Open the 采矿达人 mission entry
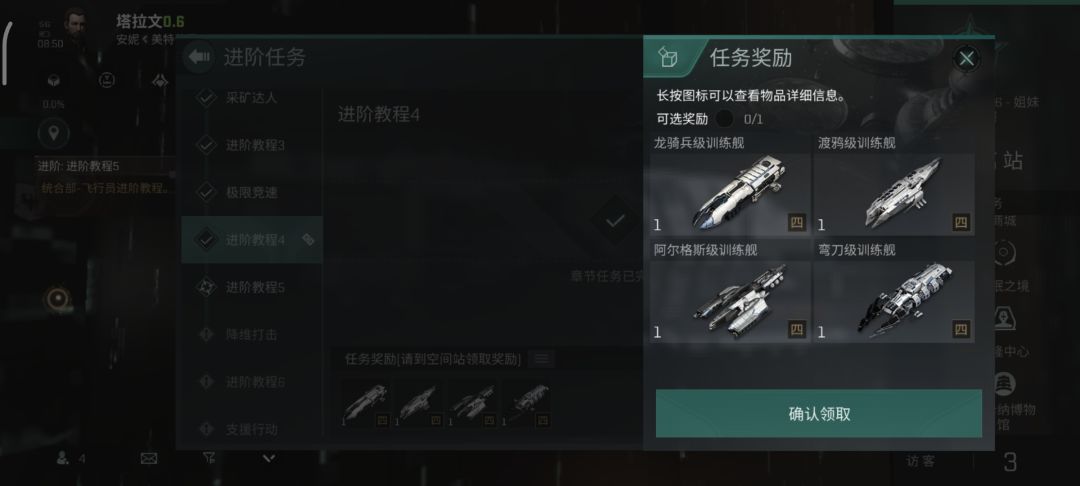1080x486 pixels. pyautogui.click(x=251, y=98)
